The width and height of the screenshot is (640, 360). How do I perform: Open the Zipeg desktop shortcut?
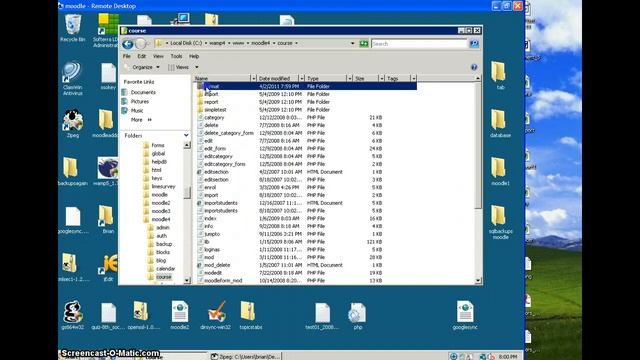[73, 123]
